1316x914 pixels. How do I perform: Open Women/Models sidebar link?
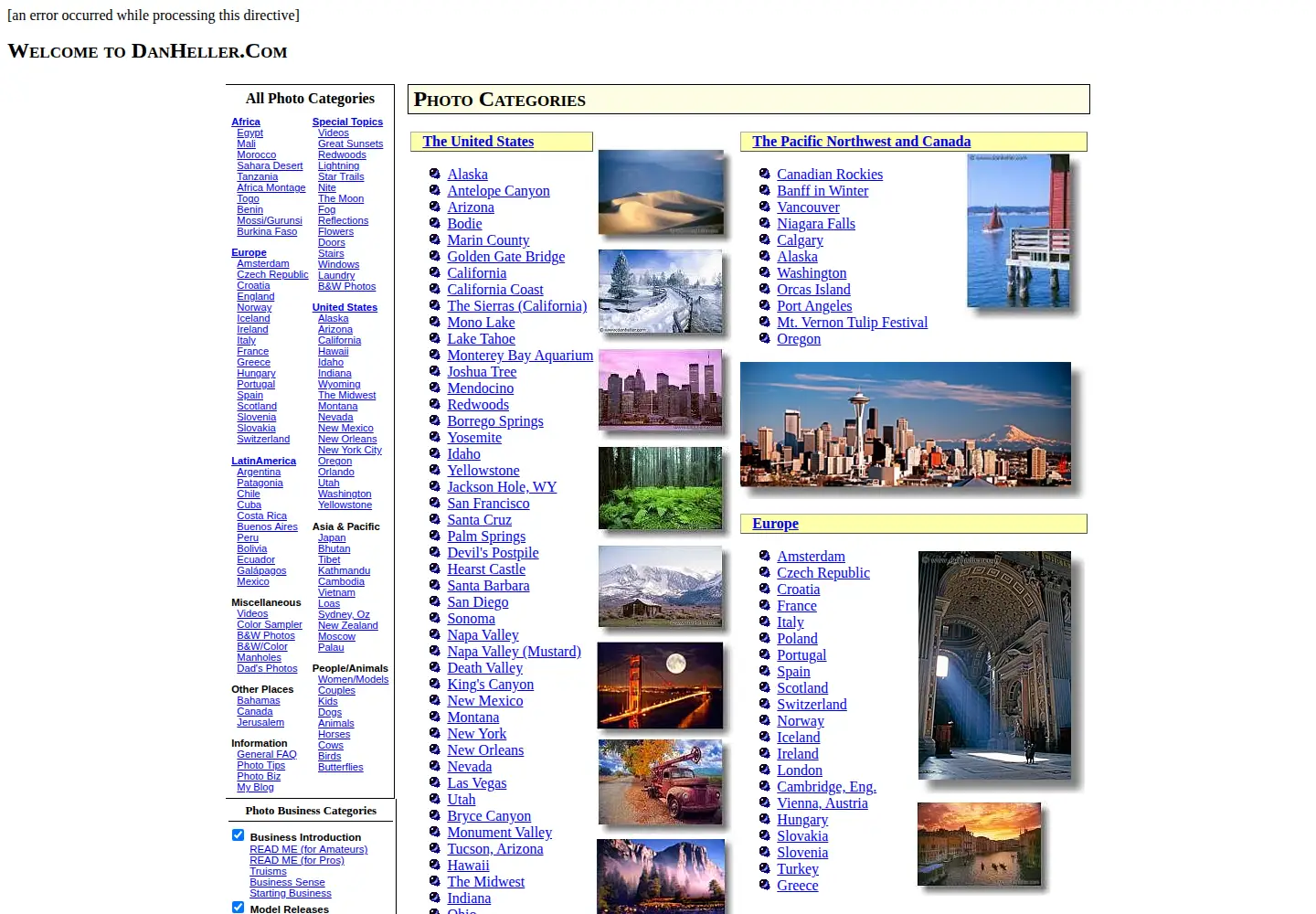[x=353, y=679]
